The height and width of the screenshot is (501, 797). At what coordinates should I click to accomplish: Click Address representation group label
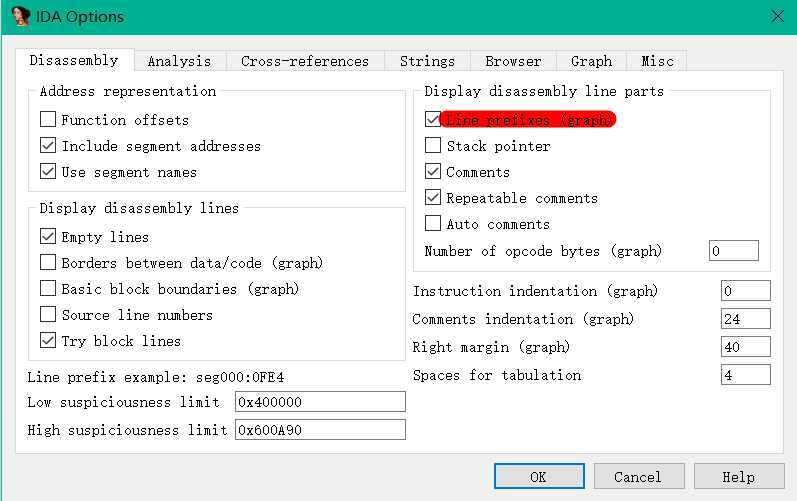click(x=128, y=91)
